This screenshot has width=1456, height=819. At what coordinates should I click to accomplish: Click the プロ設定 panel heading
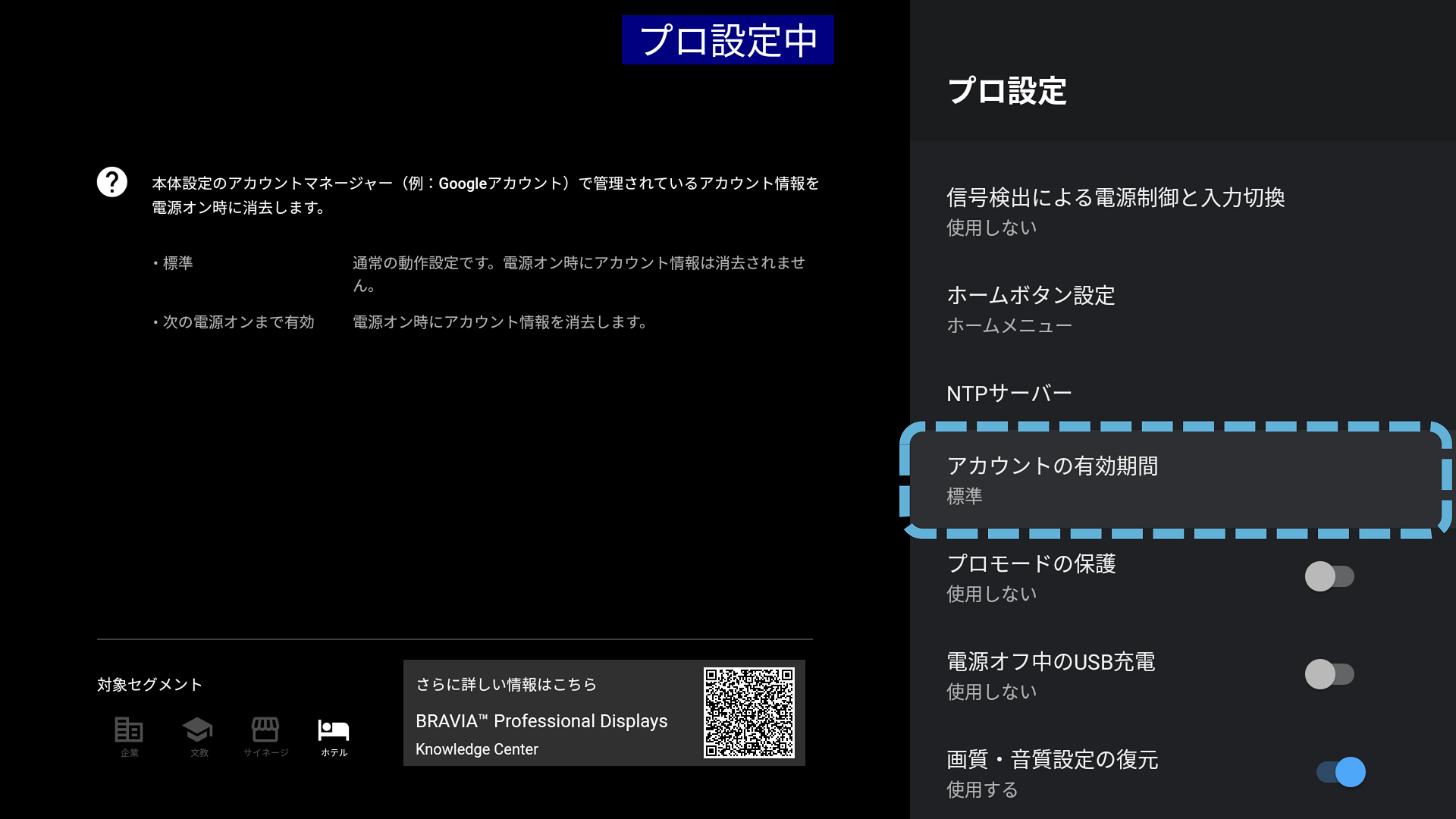[x=1007, y=91]
